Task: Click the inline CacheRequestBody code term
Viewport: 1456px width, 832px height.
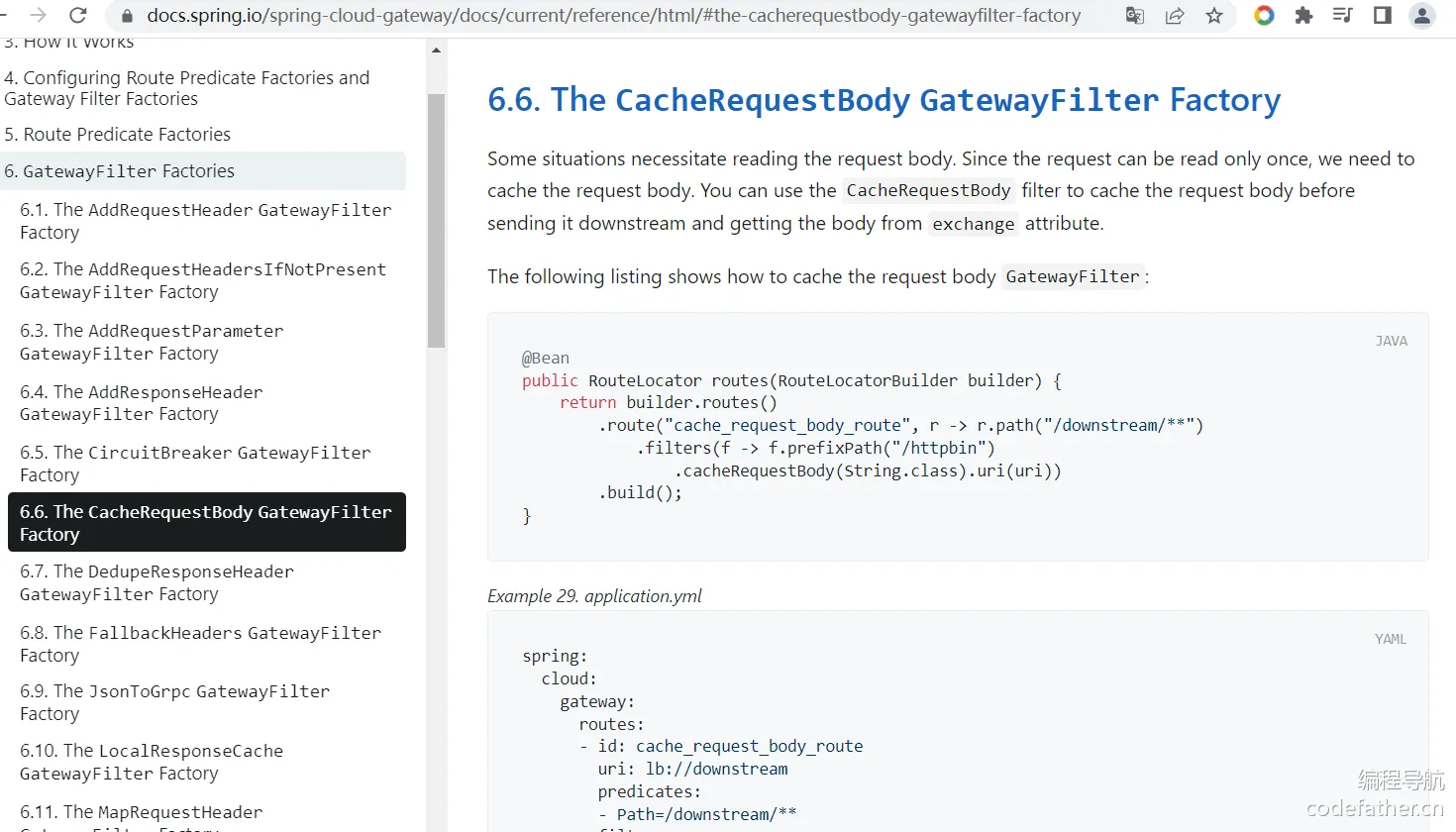Action: click(x=928, y=190)
